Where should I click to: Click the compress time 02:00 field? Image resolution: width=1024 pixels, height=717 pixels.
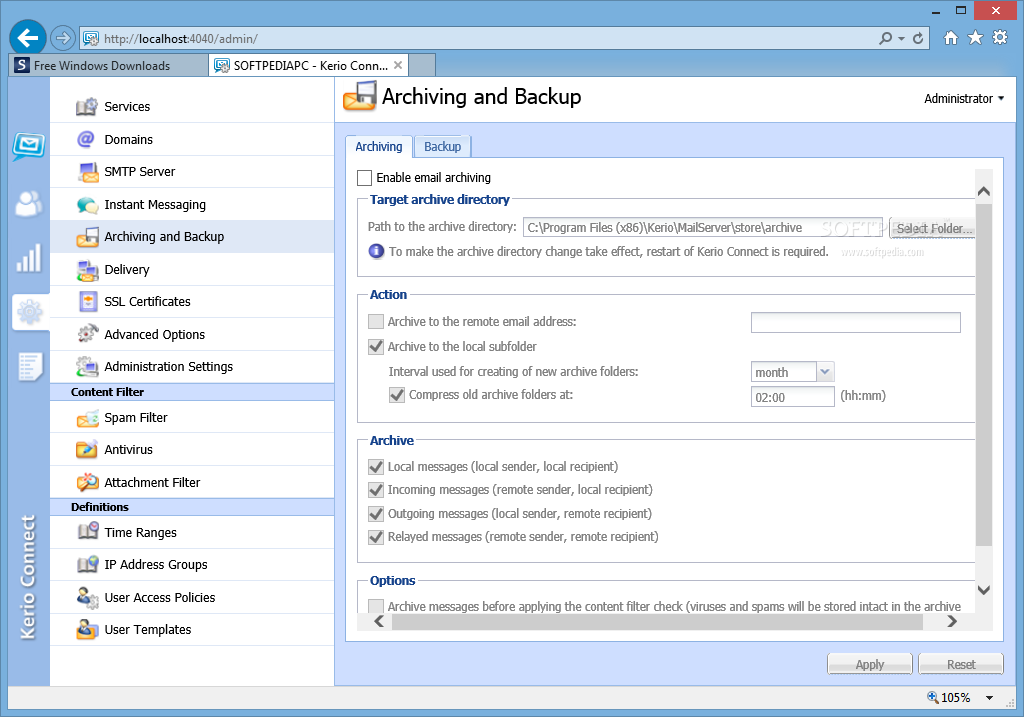[x=793, y=397]
